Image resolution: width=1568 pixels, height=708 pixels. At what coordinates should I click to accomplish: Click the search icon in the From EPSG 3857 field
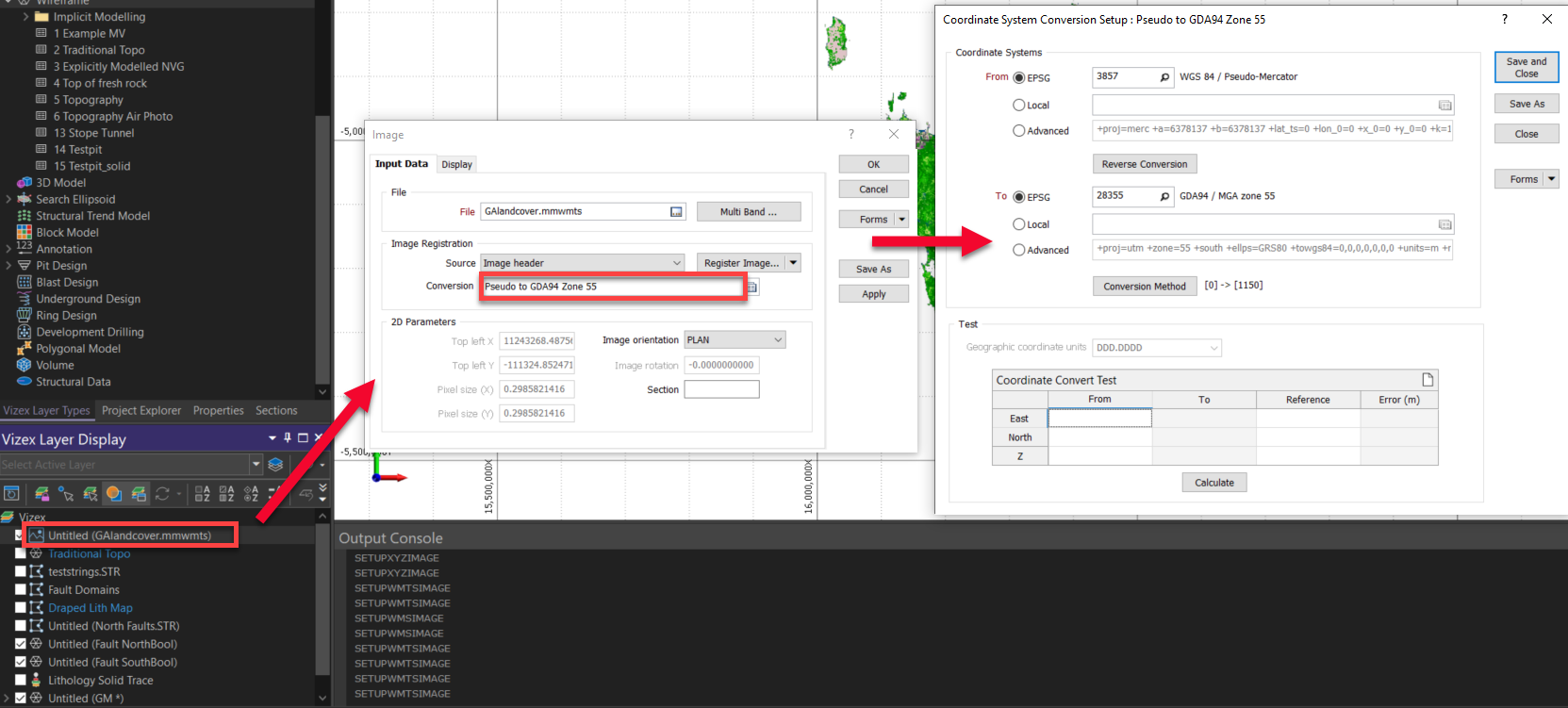[x=1164, y=77]
